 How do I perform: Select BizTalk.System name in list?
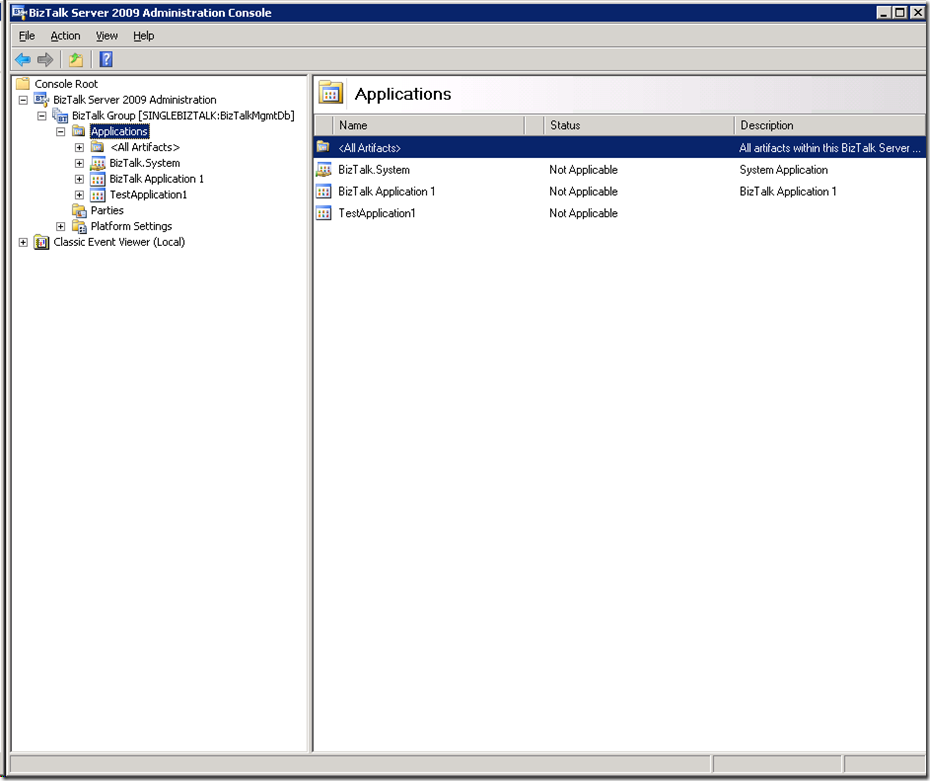(x=374, y=170)
